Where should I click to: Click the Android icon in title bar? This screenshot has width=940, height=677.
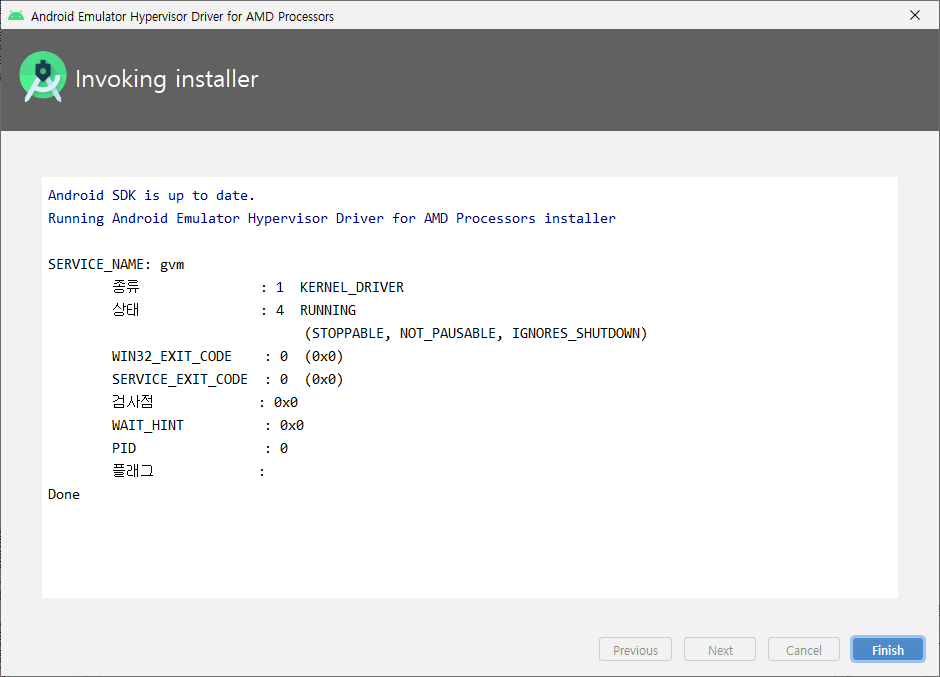point(16,16)
